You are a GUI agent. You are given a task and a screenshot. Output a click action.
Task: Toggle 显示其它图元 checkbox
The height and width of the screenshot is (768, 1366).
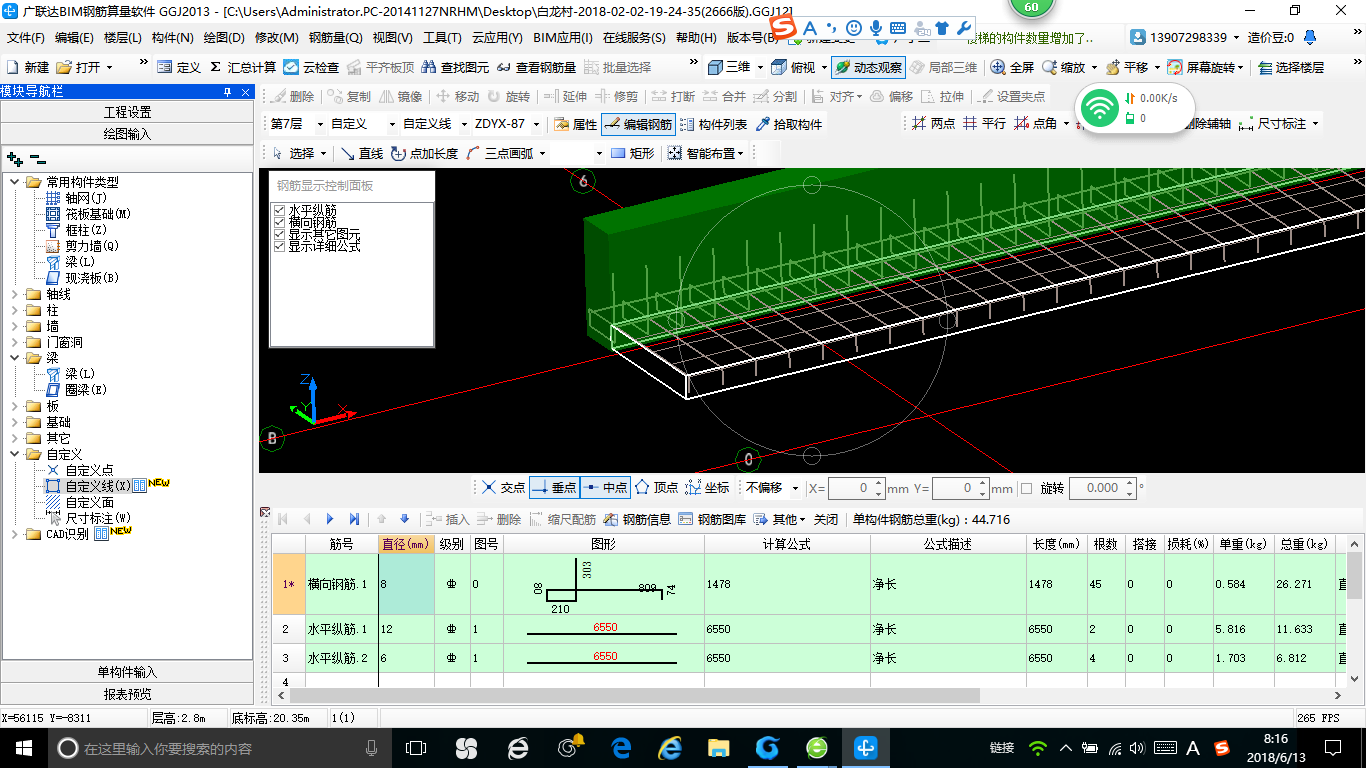tap(279, 234)
